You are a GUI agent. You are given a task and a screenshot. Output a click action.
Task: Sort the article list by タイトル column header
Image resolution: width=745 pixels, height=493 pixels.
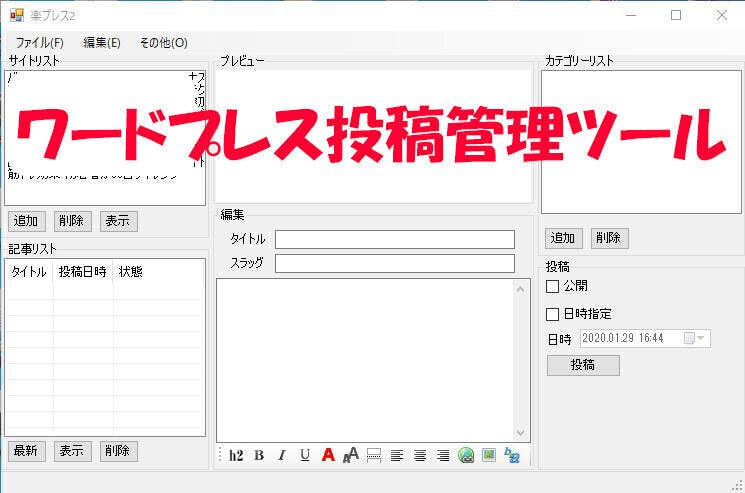[29, 272]
